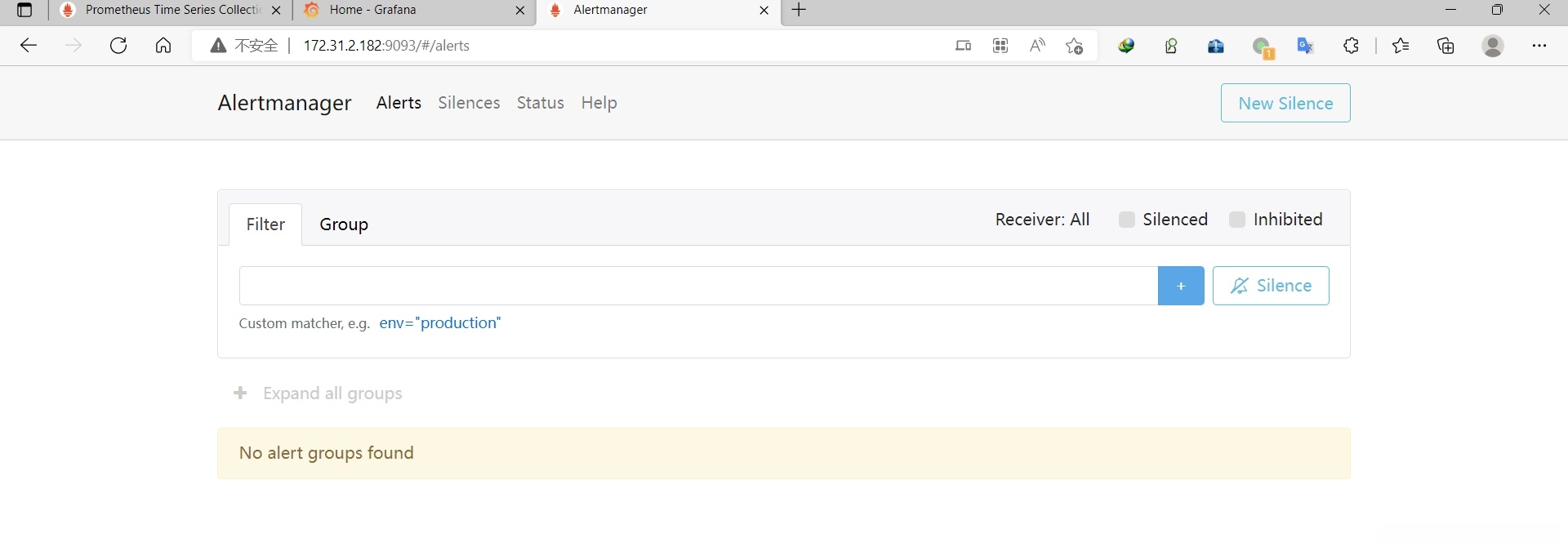Click the browser refresh icon
1568x551 pixels.
pyautogui.click(x=118, y=46)
